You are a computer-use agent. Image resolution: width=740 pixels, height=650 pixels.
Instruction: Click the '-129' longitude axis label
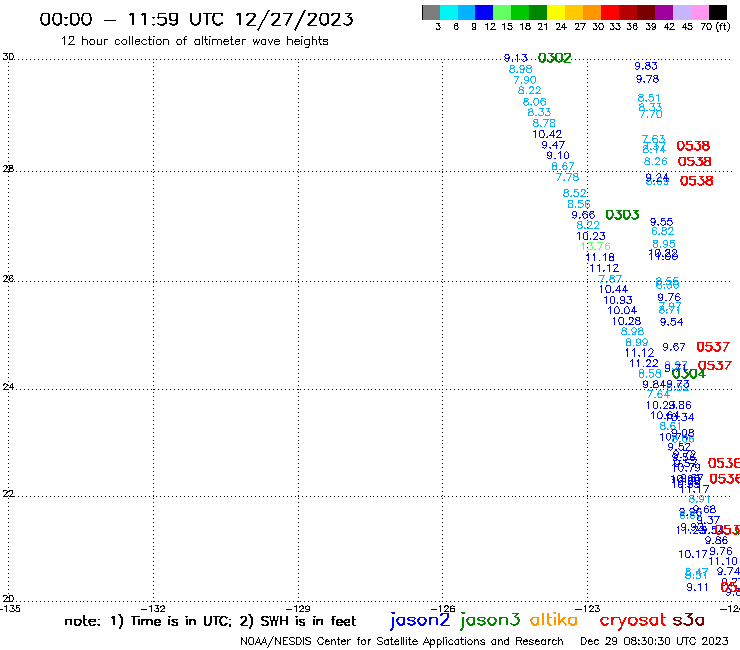click(298, 608)
